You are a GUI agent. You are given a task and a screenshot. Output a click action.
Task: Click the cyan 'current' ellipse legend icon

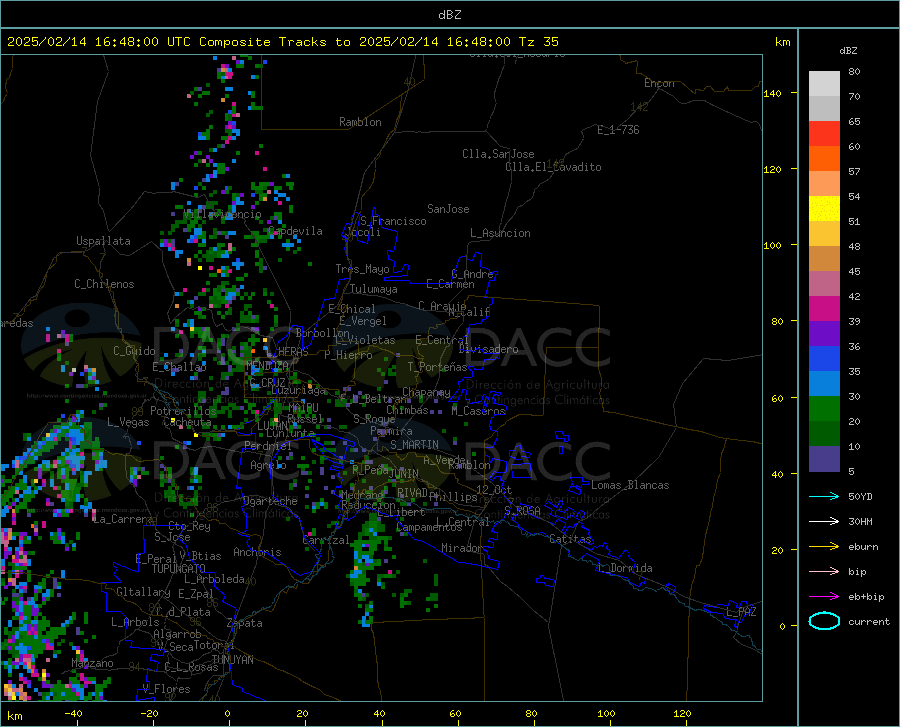pos(824,621)
